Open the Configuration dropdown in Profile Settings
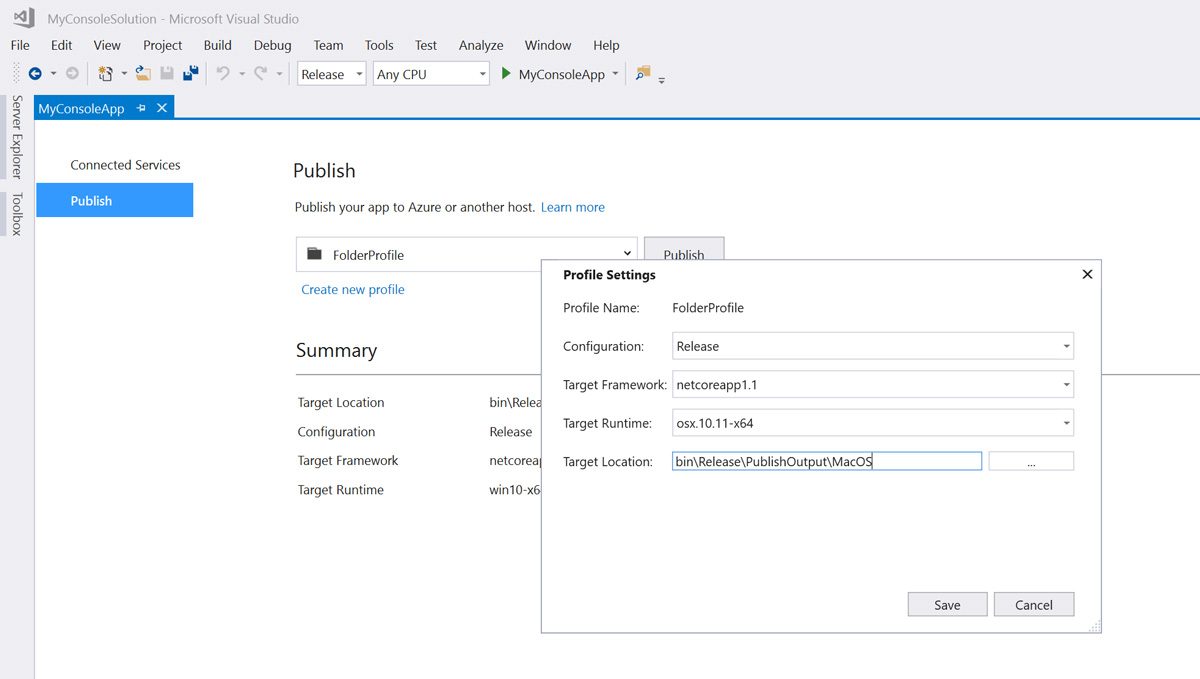The width and height of the screenshot is (1200, 679). click(x=1066, y=347)
